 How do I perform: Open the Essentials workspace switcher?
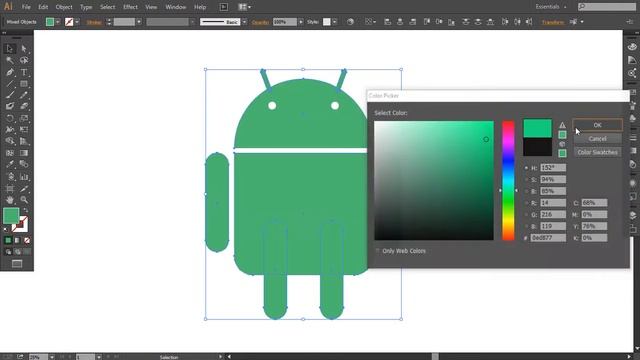[551, 7]
